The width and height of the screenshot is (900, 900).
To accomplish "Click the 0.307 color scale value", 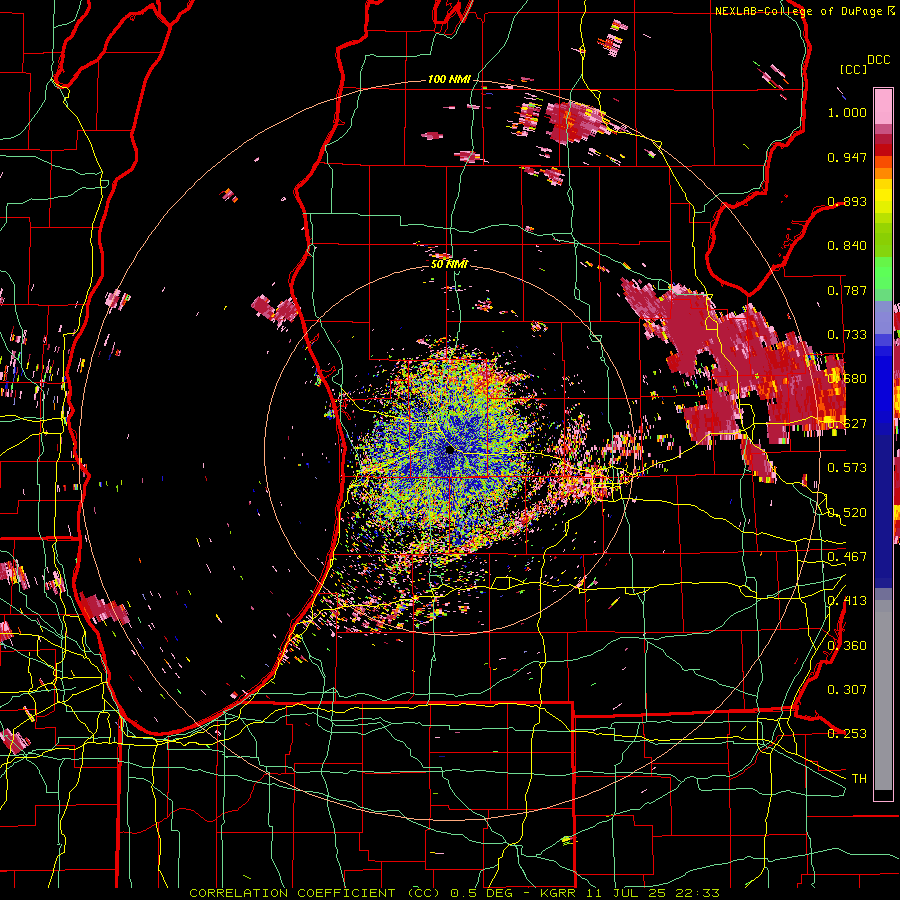I will tap(847, 690).
